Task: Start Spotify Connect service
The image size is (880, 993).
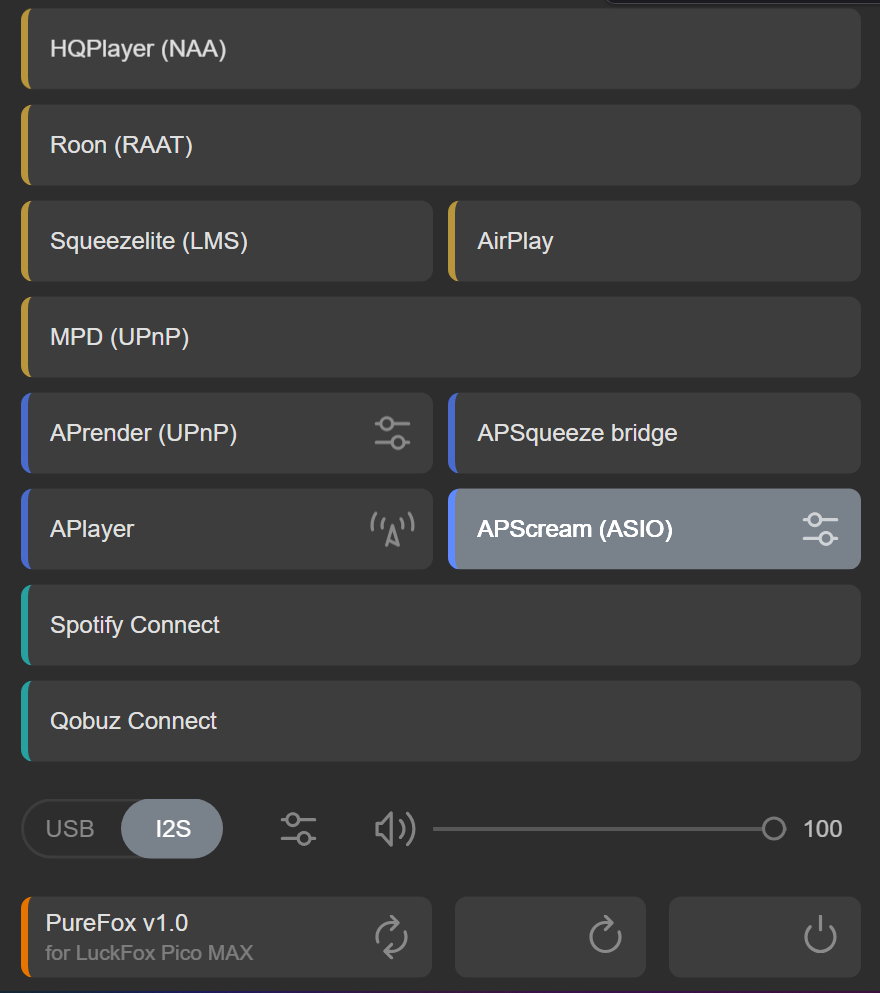Action: [x=440, y=625]
